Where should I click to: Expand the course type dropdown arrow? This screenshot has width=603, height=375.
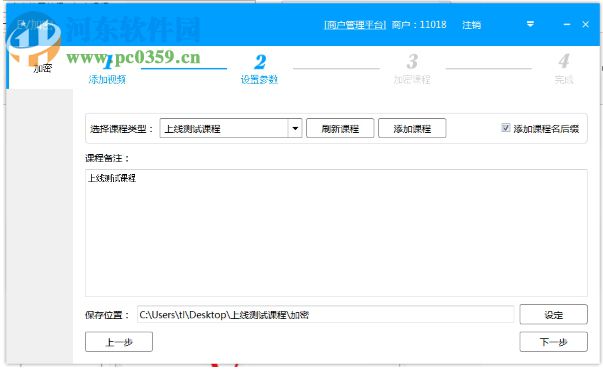[295, 128]
